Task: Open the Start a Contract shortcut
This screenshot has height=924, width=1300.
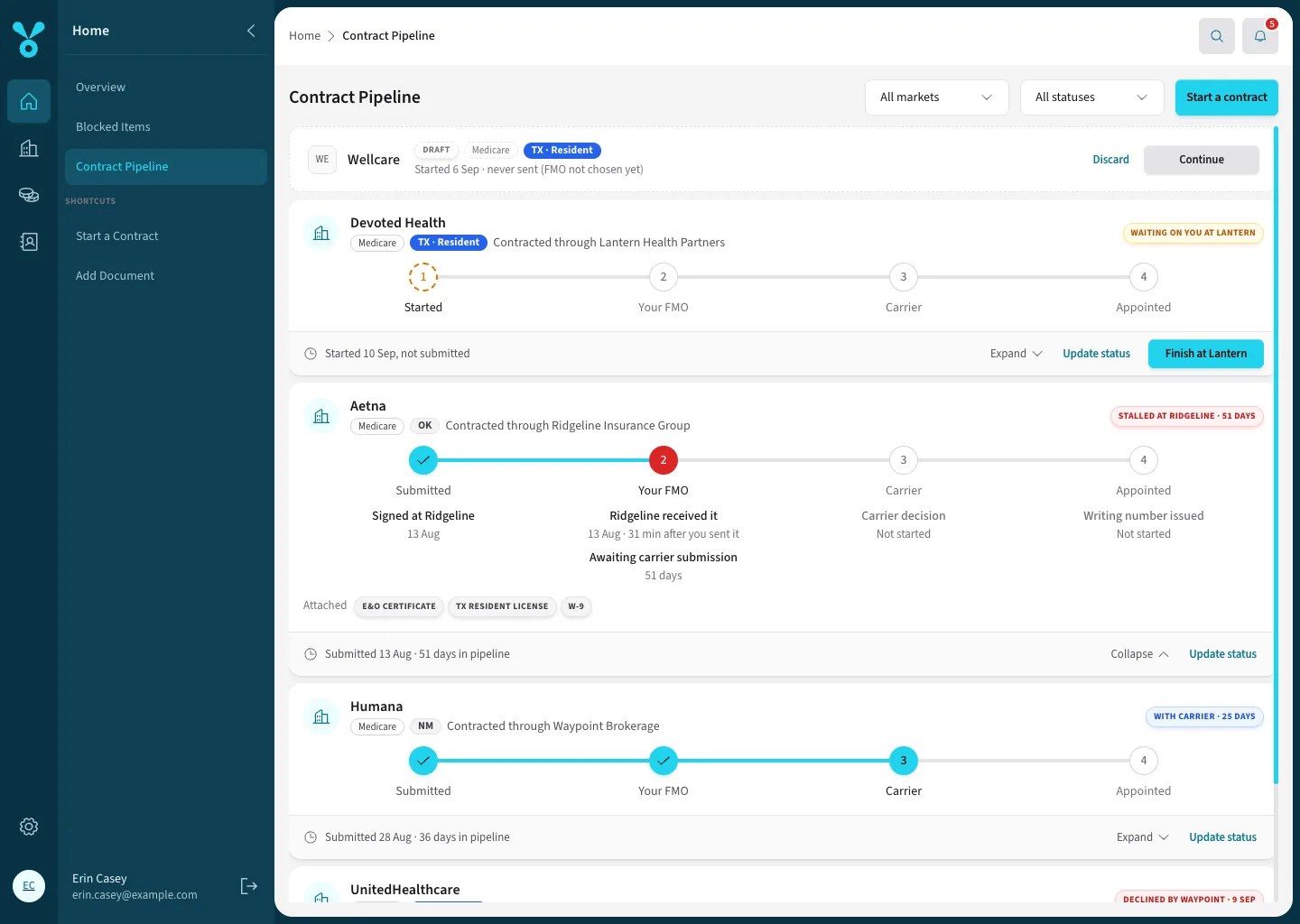Action: (166, 236)
